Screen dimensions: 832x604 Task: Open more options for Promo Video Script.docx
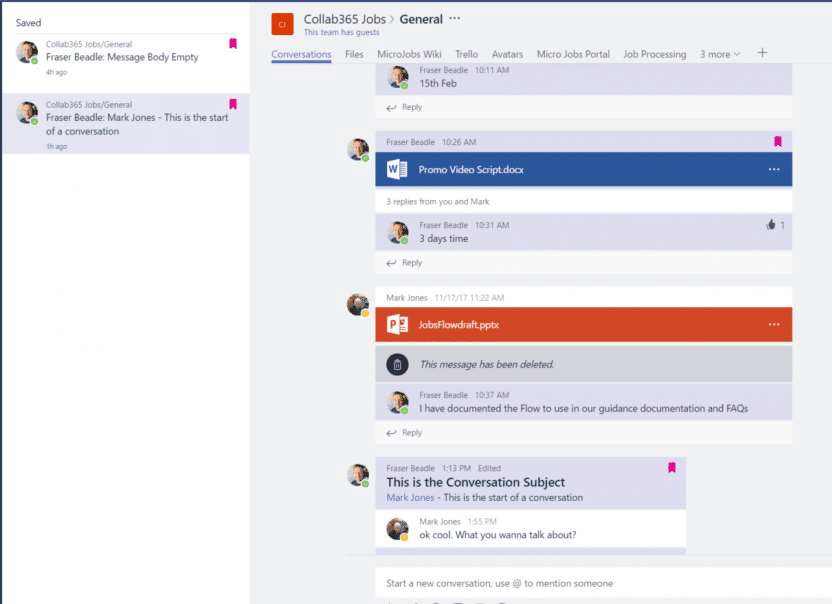click(774, 169)
